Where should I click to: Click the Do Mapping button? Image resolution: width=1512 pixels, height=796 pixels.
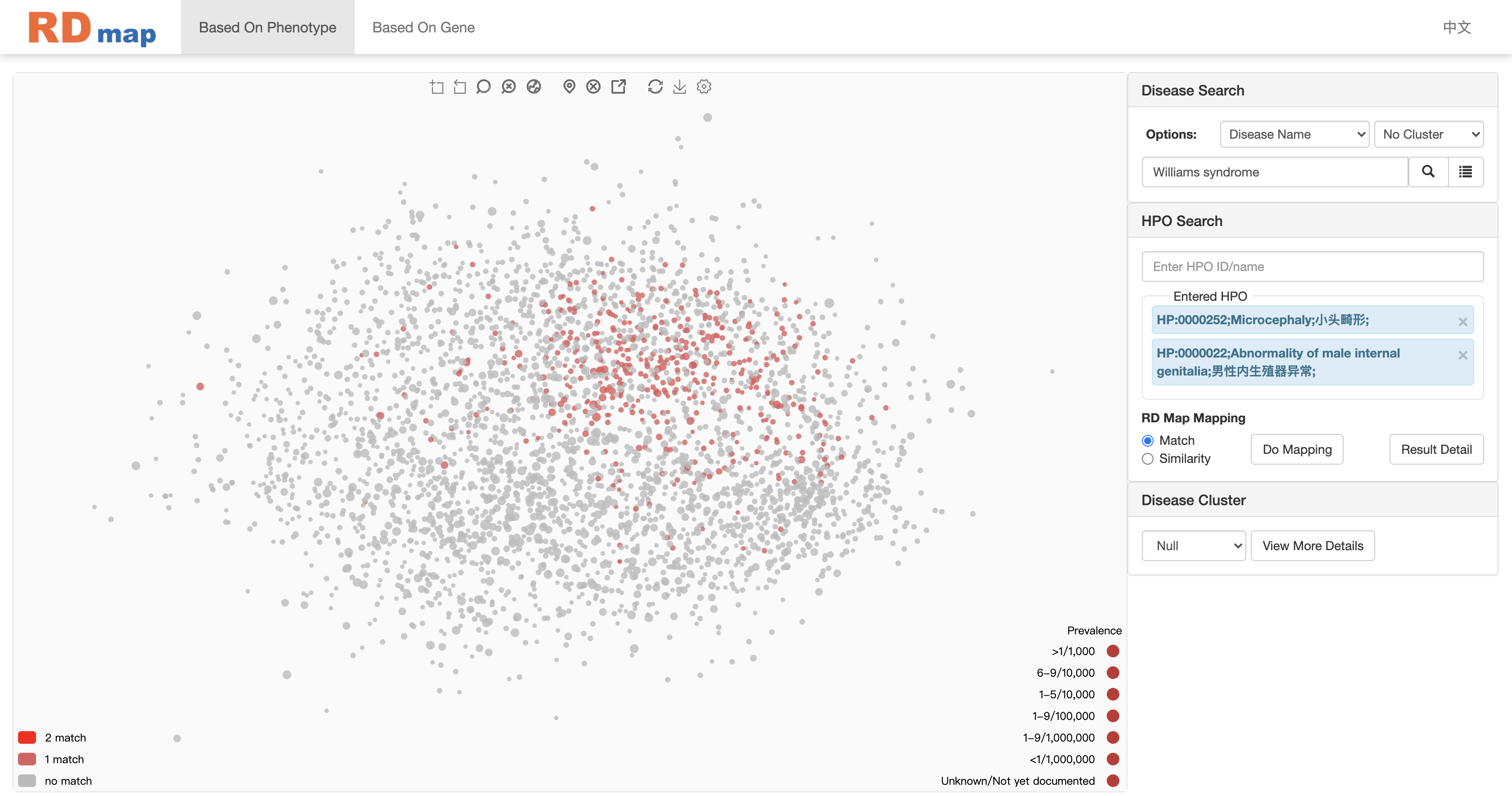coord(1297,449)
